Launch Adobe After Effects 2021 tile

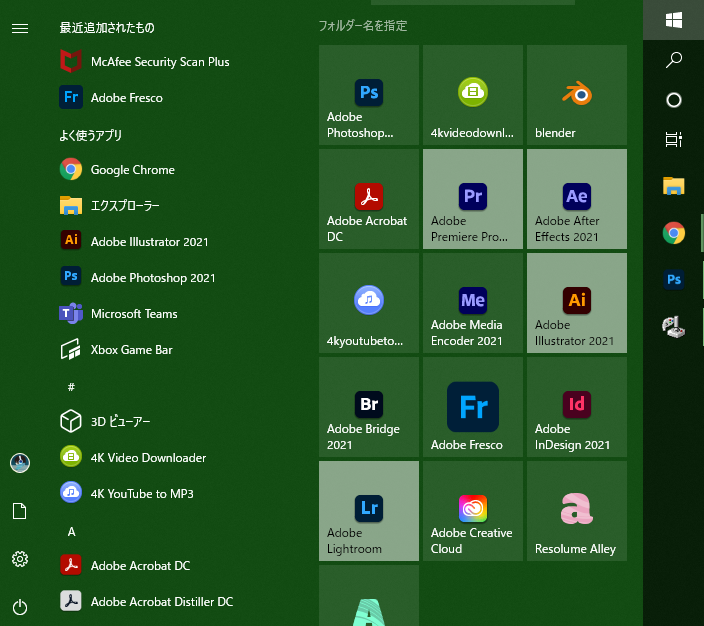(577, 199)
